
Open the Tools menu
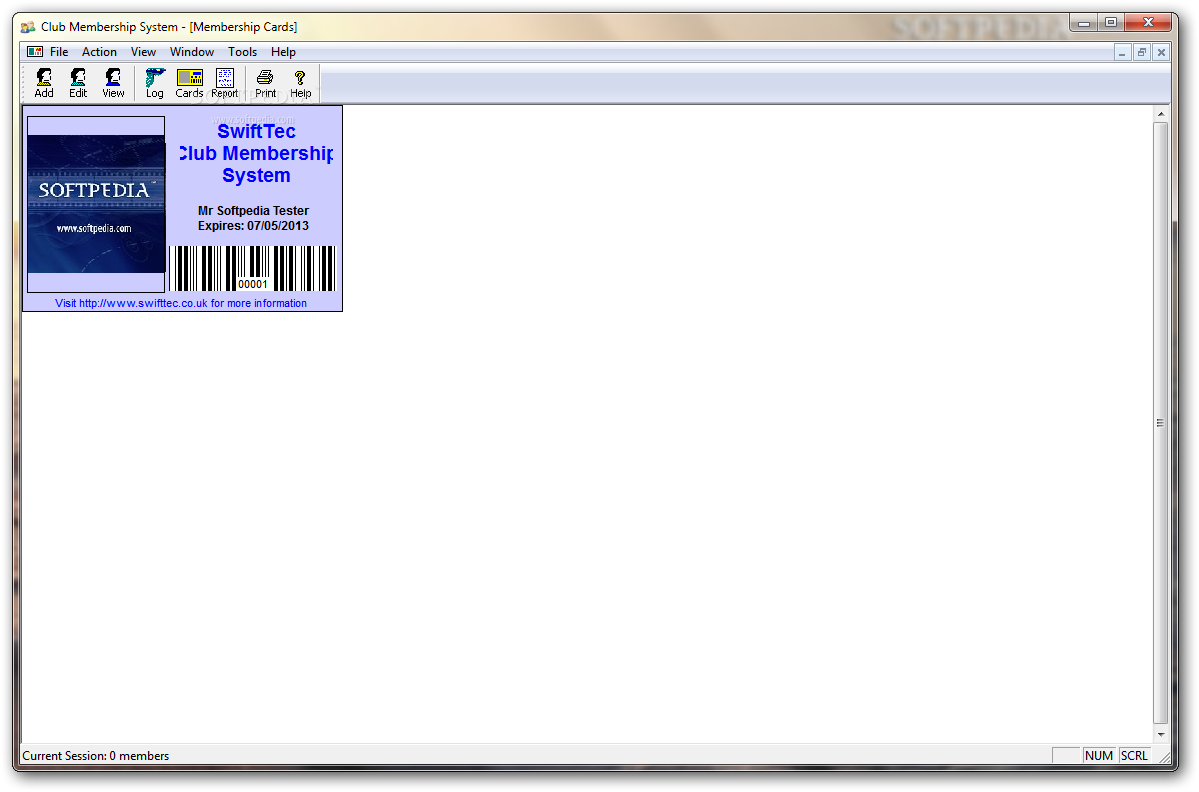tap(242, 52)
